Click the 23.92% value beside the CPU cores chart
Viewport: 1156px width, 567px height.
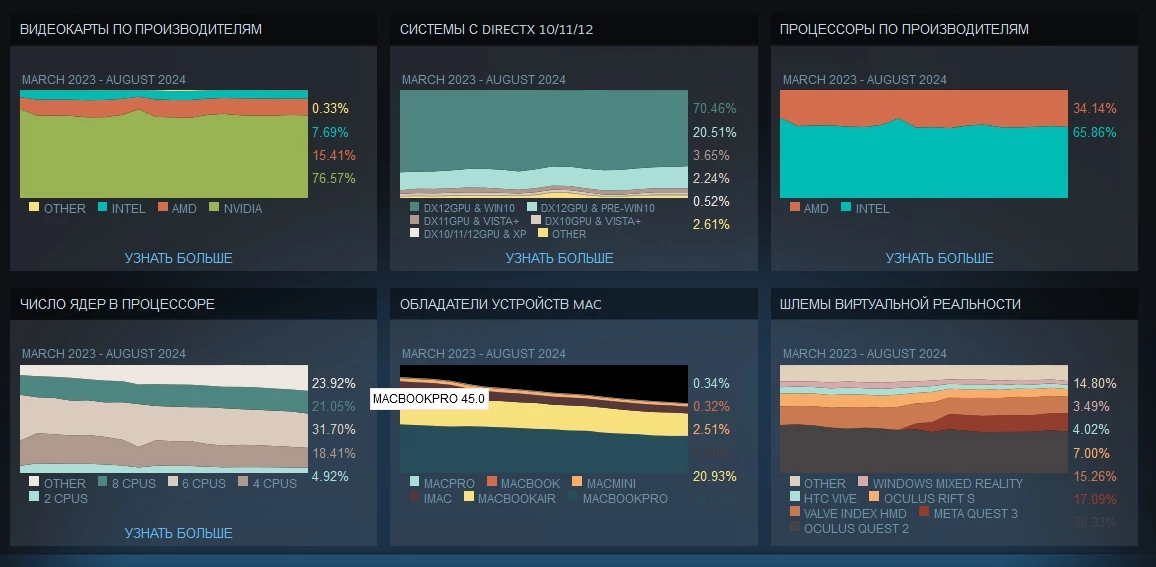click(x=334, y=383)
